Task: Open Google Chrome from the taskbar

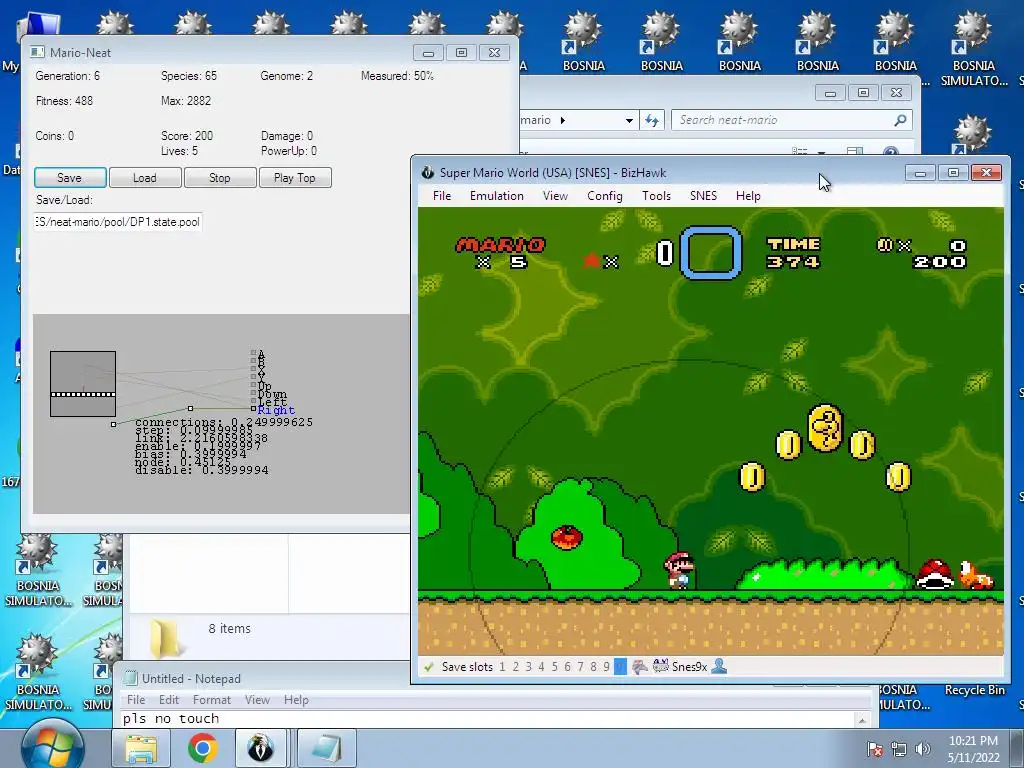Action: pyautogui.click(x=202, y=748)
